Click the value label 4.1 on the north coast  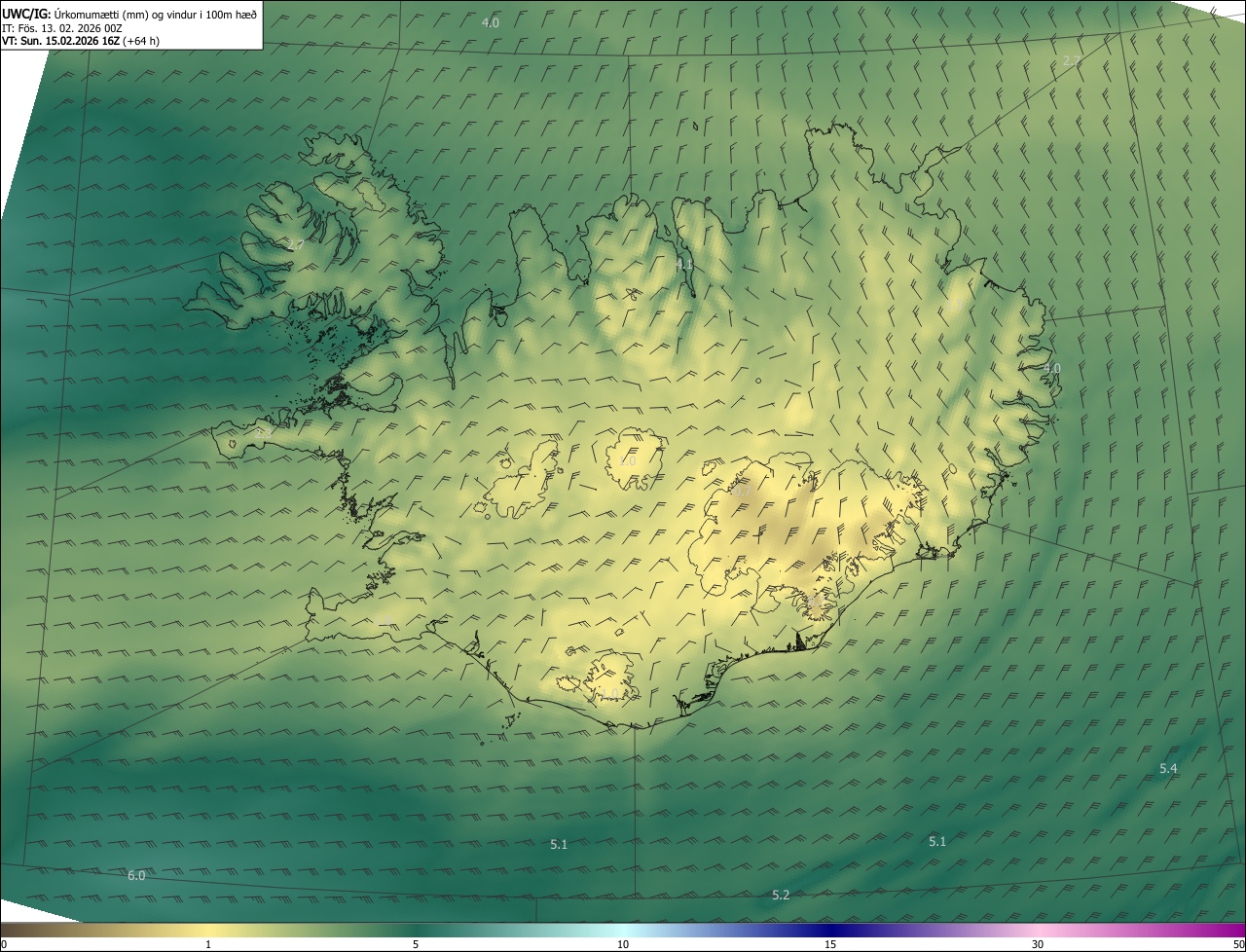[x=684, y=264]
